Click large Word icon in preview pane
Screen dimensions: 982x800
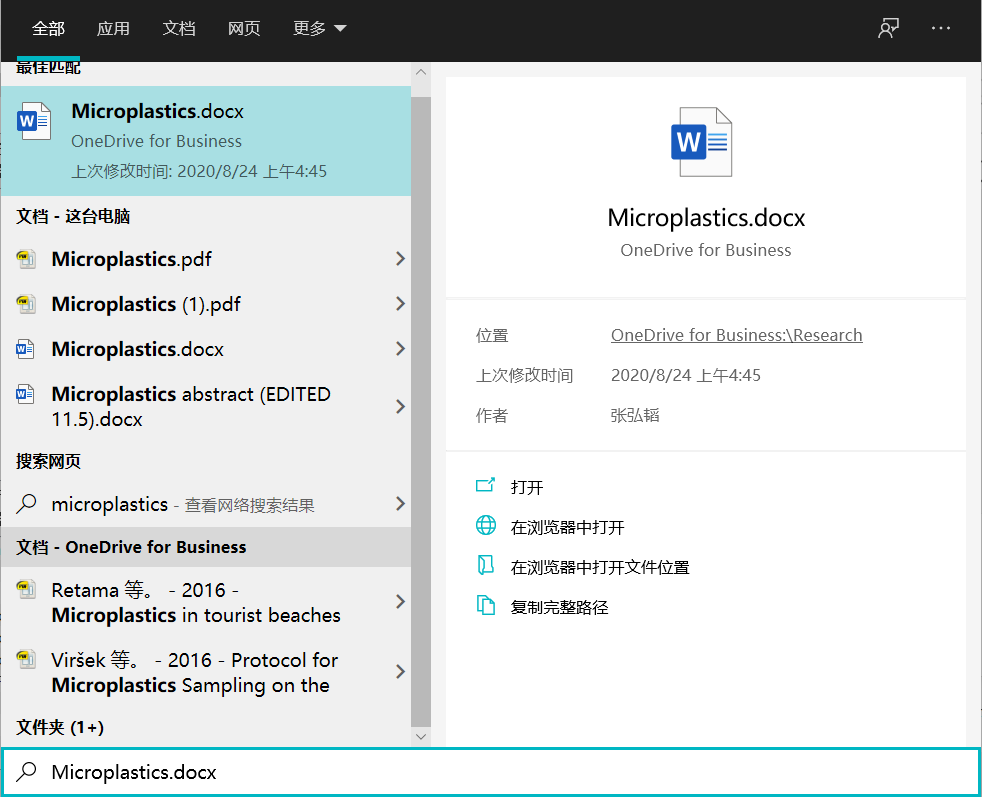coord(701,142)
